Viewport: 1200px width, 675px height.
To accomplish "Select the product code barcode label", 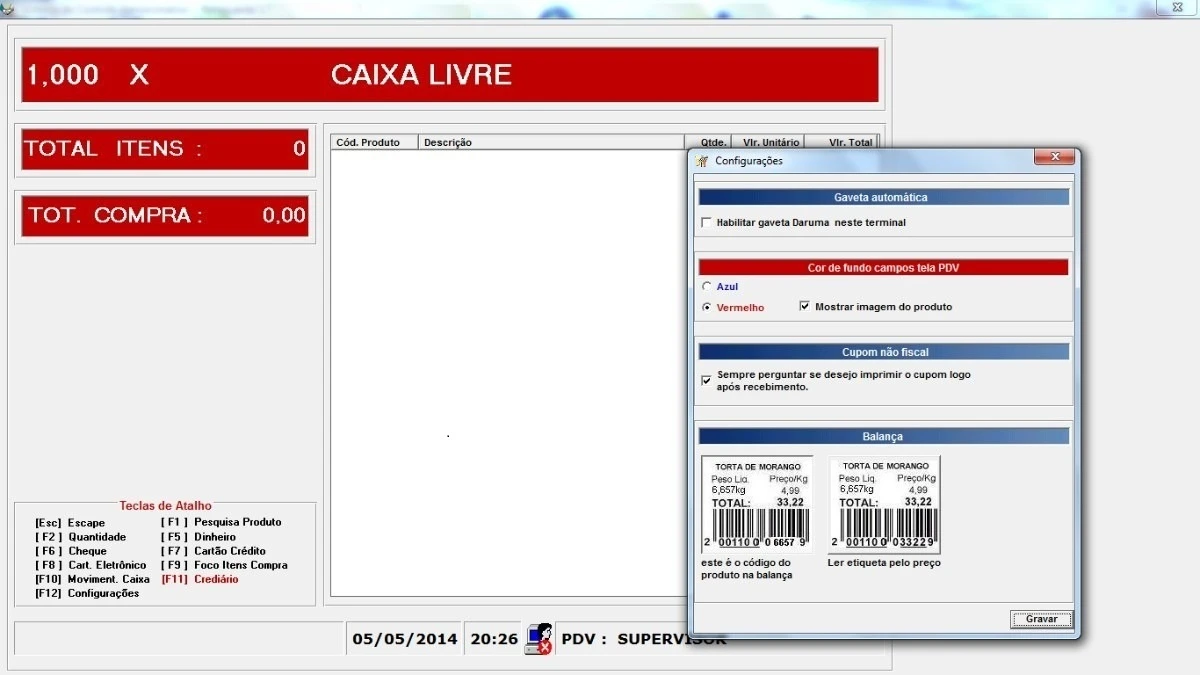I will click(x=756, y=505).
